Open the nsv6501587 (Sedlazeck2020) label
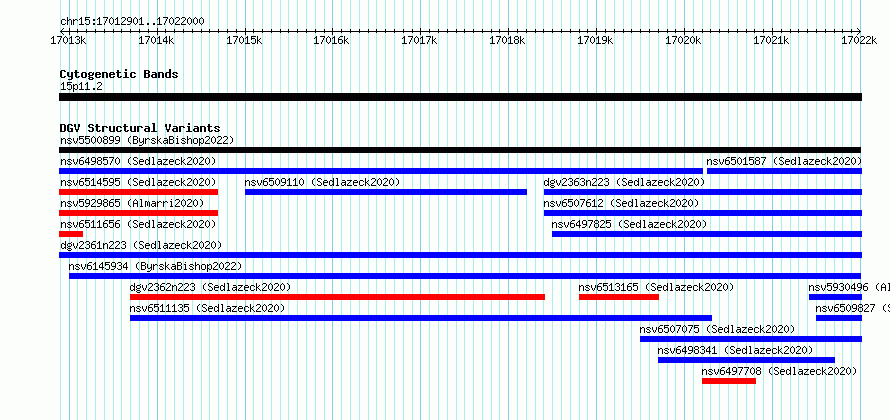This screenshot has width=890, height=420. click(784, 161)
